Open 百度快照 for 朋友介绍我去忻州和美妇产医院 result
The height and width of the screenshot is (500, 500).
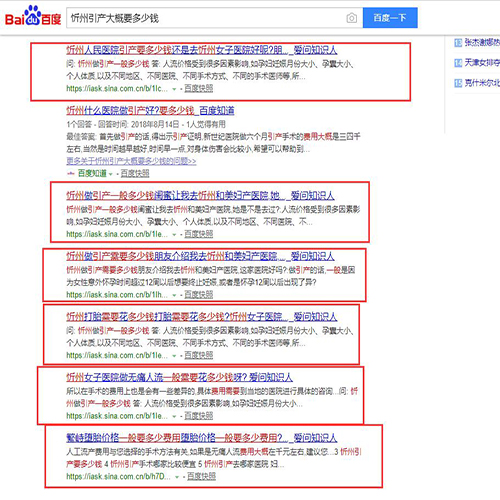(199, 295)
